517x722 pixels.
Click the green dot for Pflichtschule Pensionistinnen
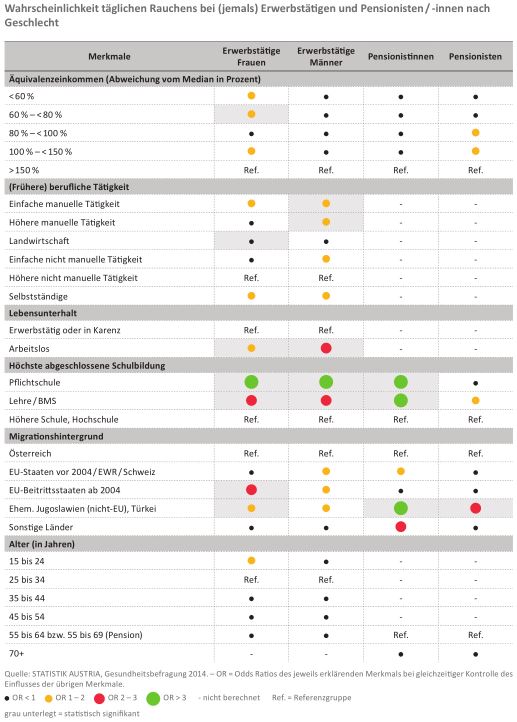point(401,382)
